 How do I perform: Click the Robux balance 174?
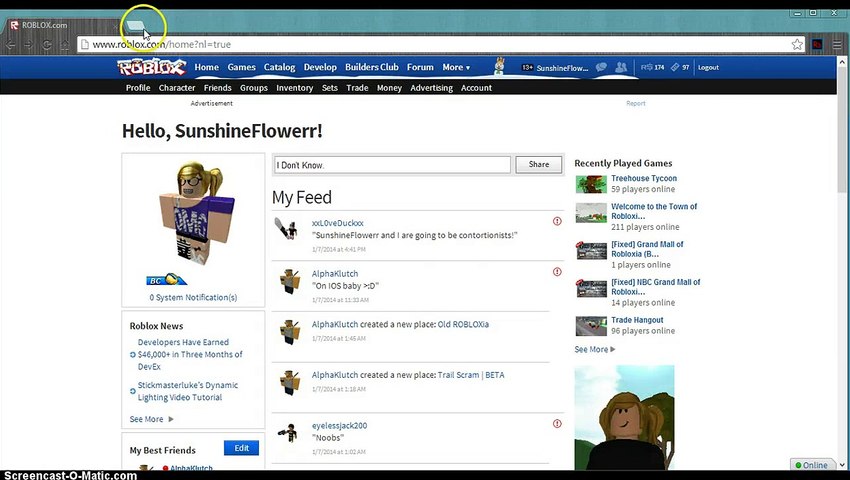point(652,67)
